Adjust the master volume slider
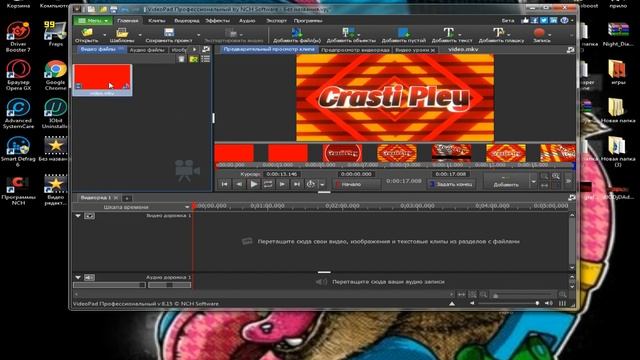Viewport: 640px width, 360px height. coord(509,303)
